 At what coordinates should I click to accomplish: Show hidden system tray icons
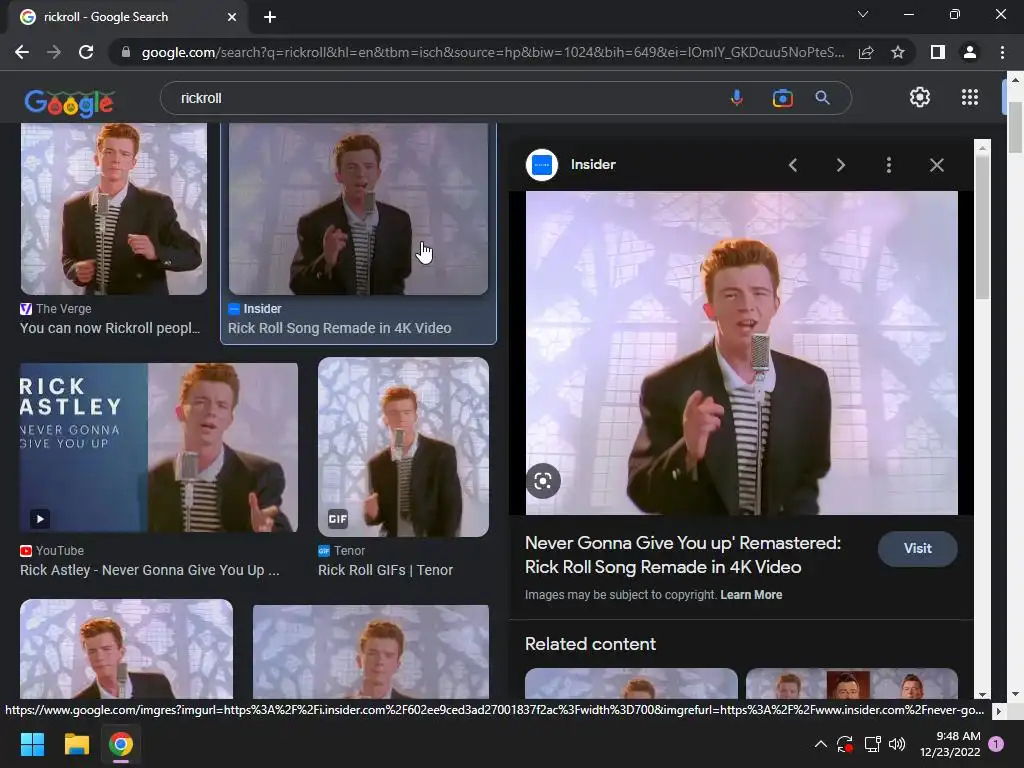821,744
